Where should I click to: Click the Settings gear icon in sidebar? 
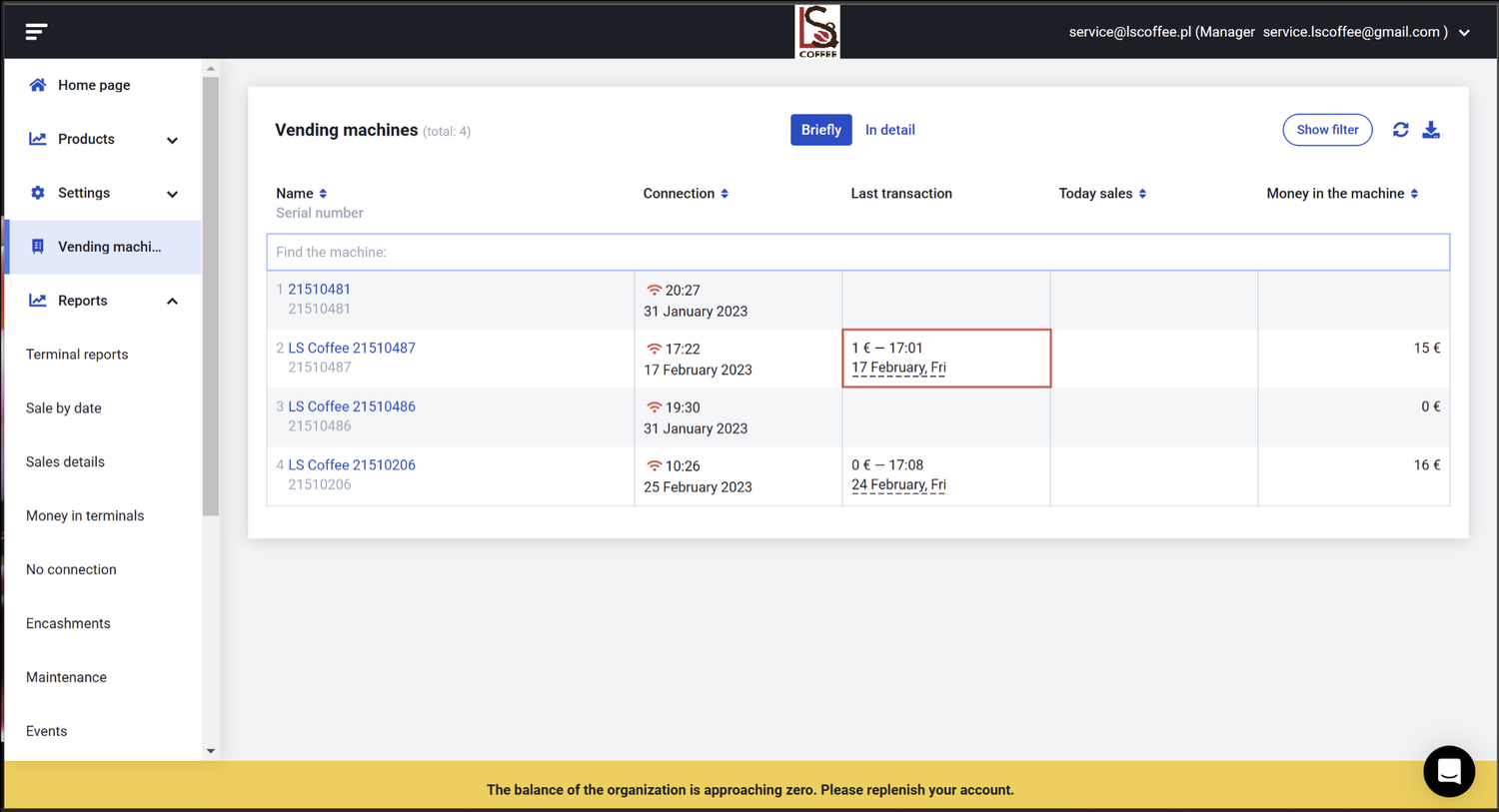(38, 193)
